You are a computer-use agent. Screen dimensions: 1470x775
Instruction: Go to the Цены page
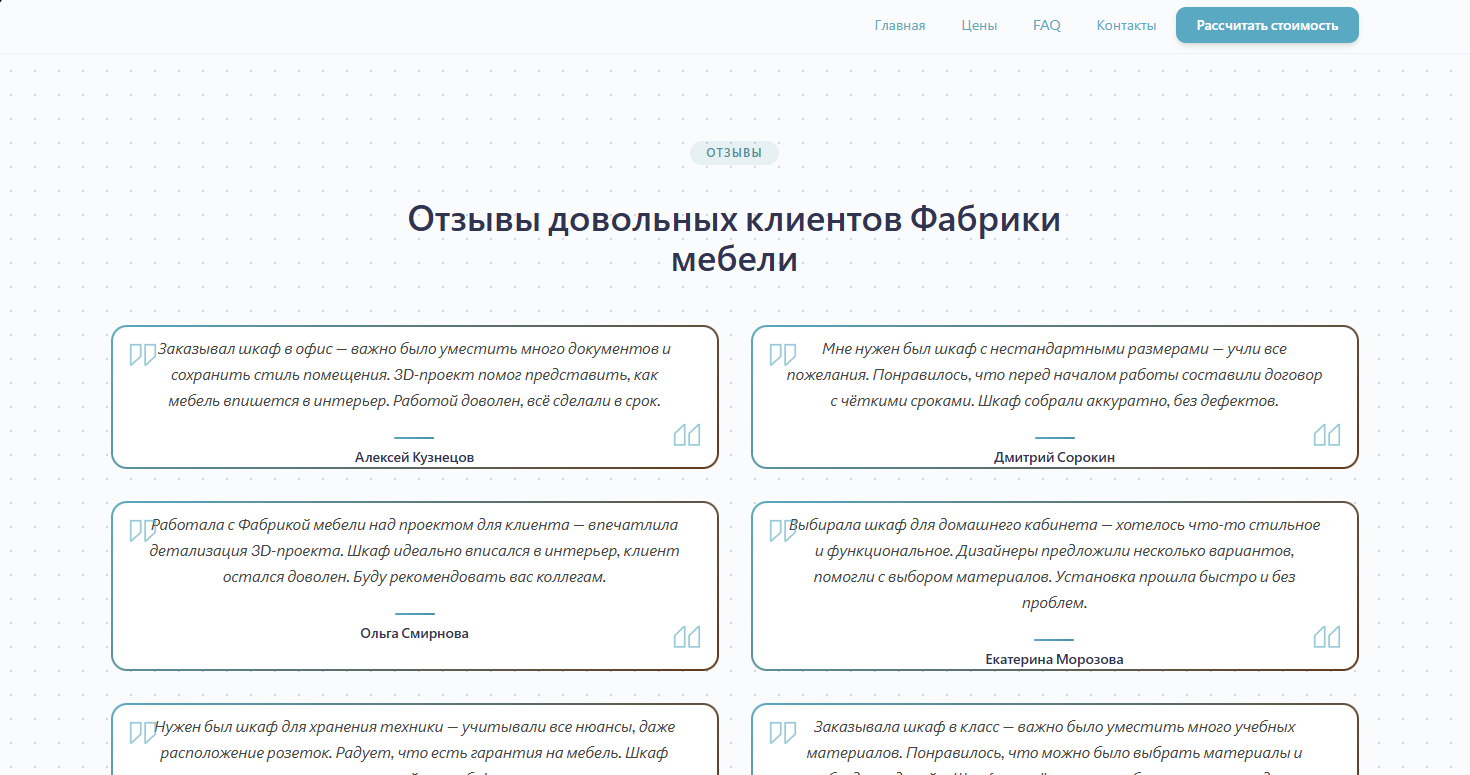click(979, 26)
